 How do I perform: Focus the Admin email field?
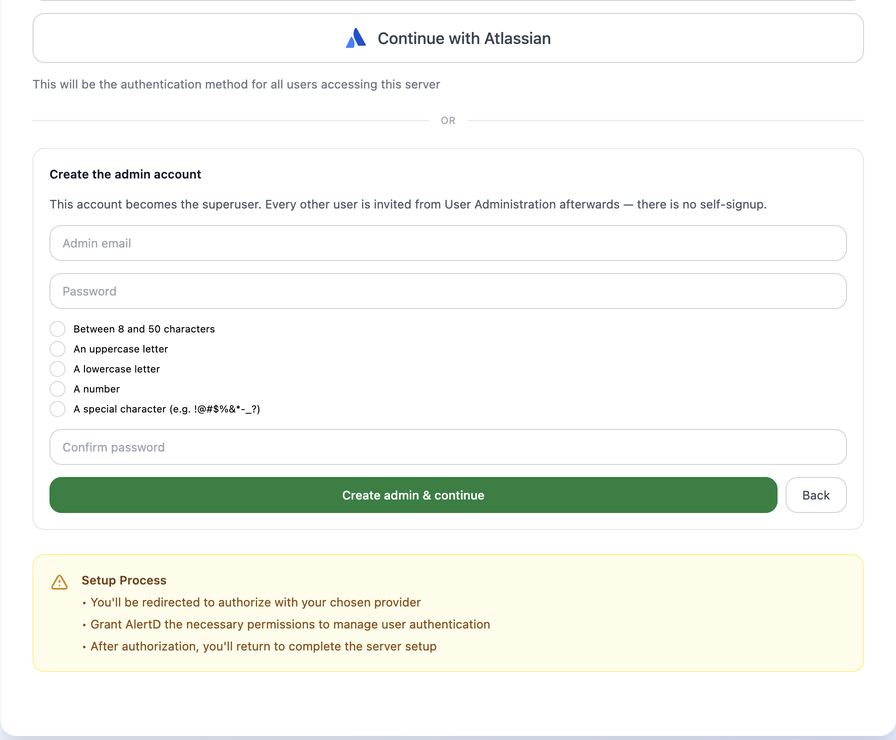click(448, 243)
